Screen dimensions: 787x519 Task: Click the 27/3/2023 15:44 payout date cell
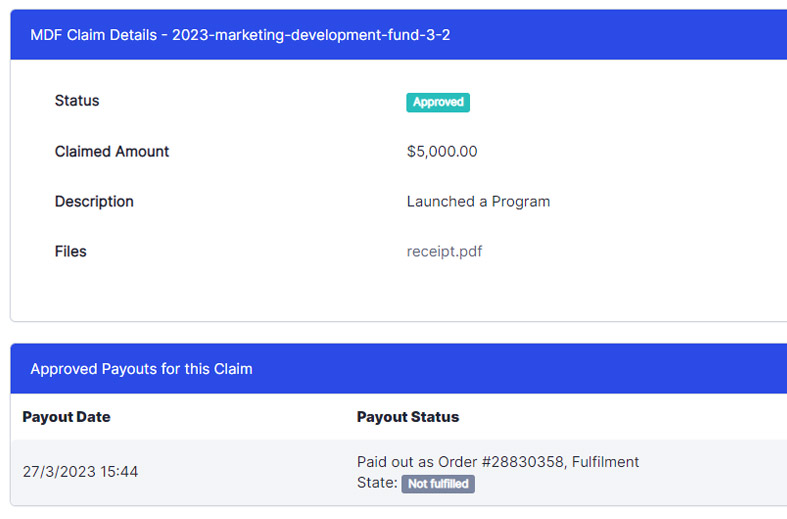(80, 472)
